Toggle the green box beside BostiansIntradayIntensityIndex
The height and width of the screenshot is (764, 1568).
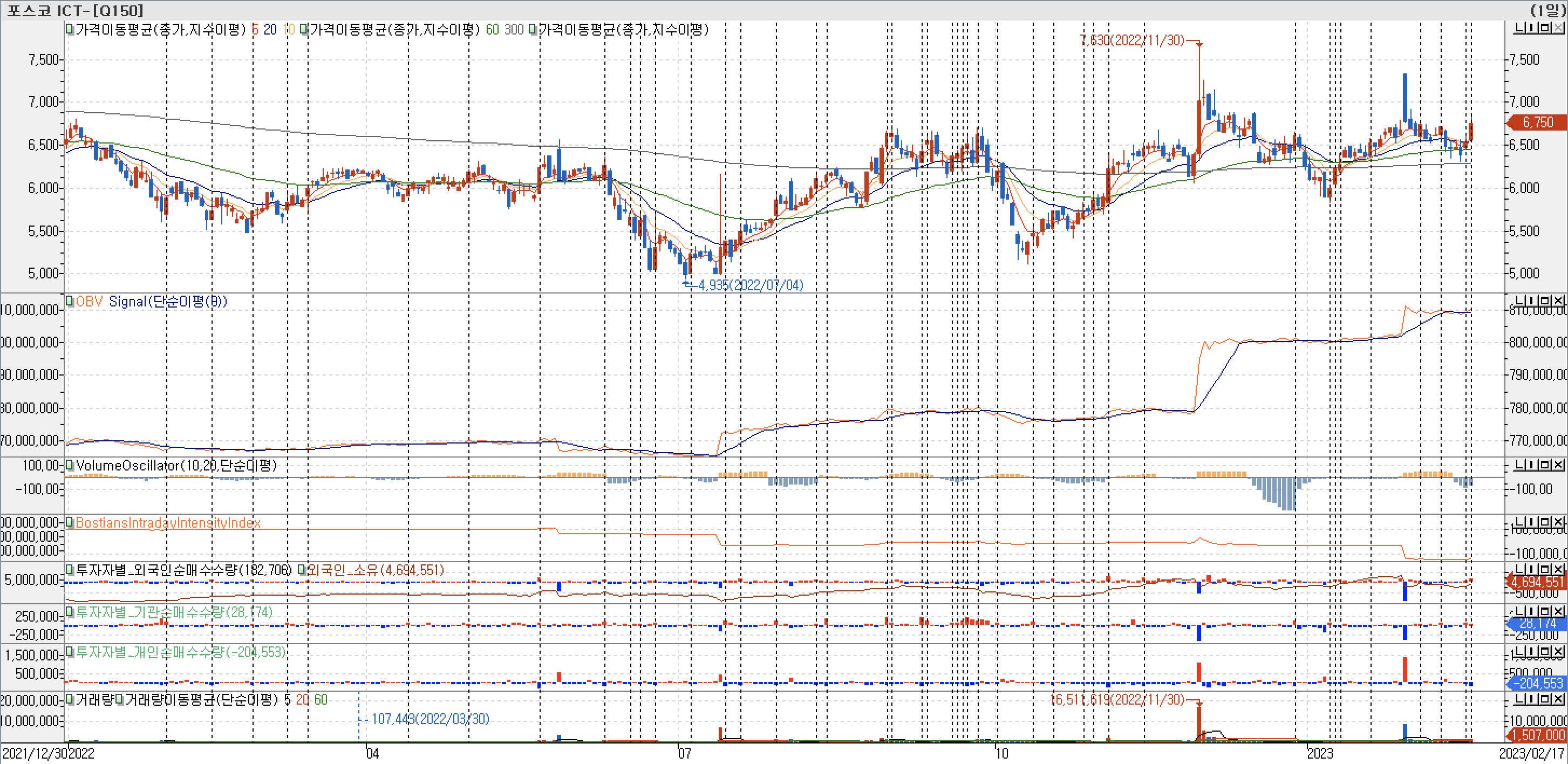pos(70,522)
